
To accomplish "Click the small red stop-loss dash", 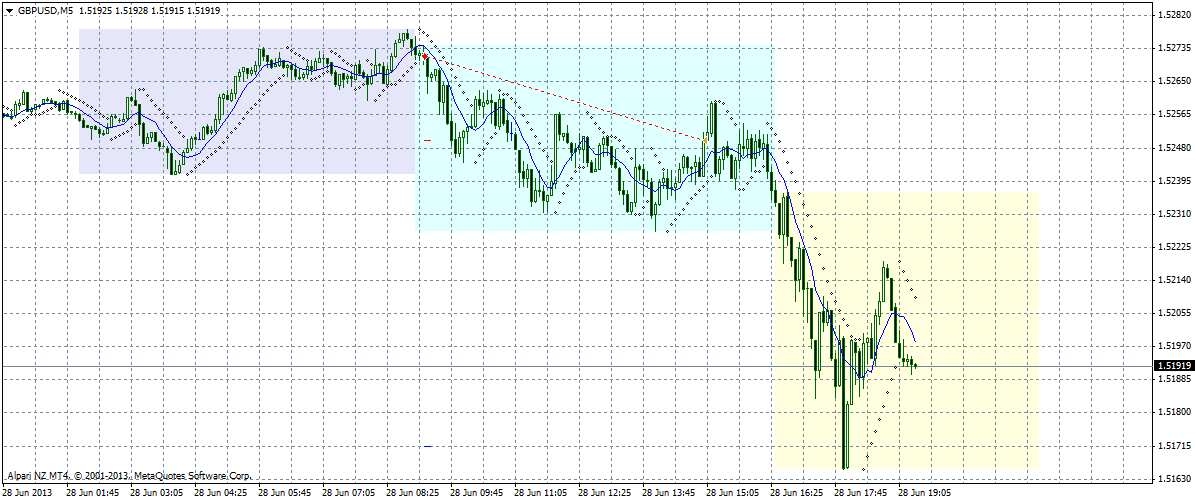I will [428, 140].
